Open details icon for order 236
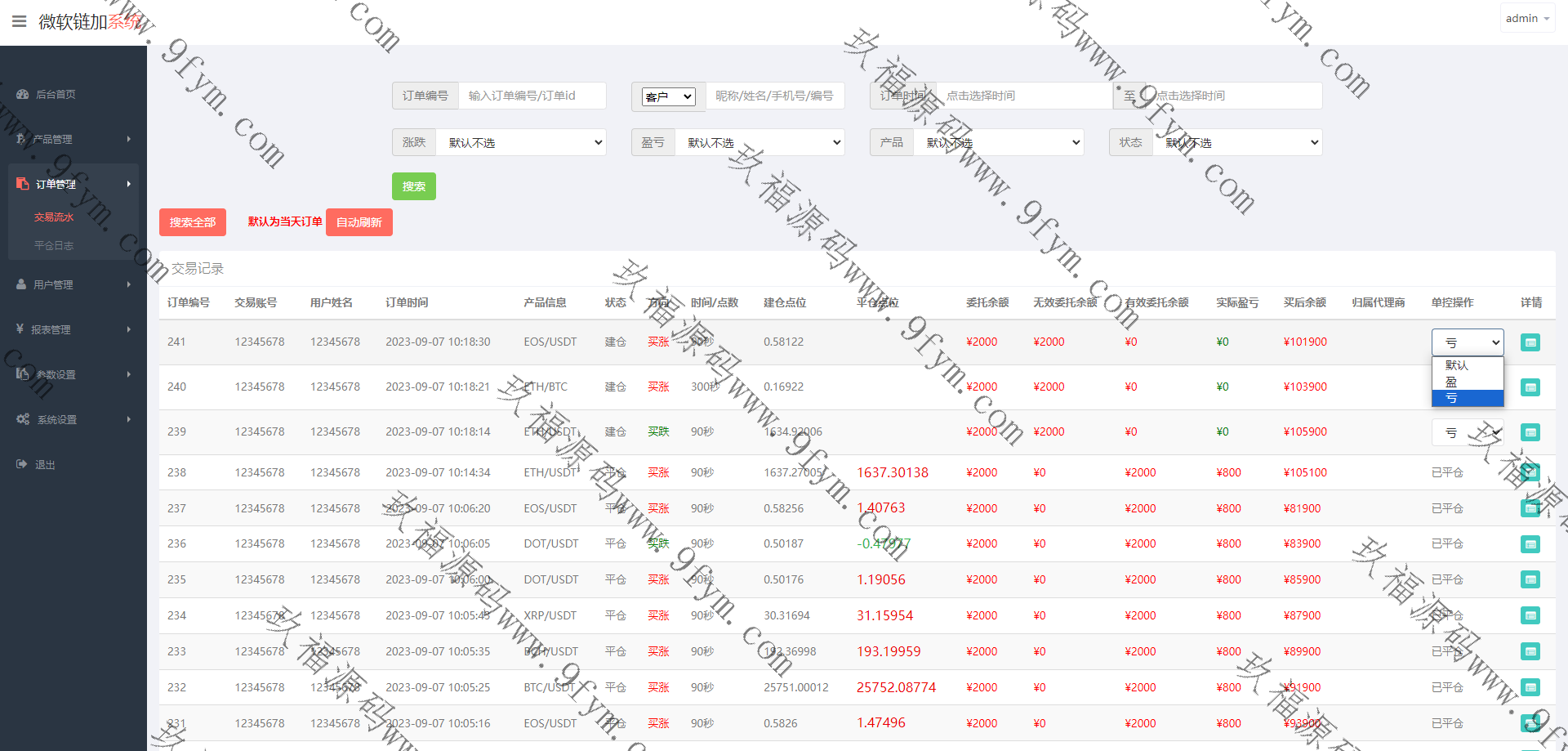1568x751 pixels. pos(1530,544)
